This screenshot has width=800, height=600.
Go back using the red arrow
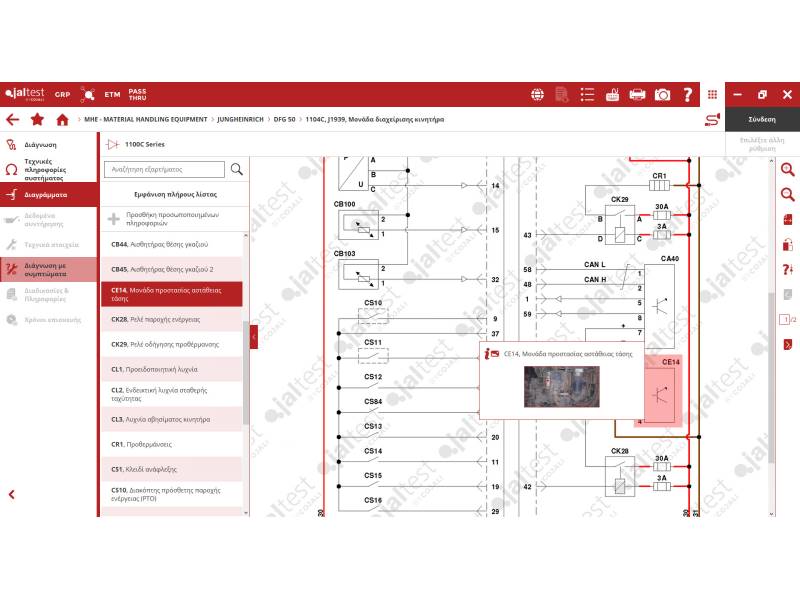click(12, 119)
